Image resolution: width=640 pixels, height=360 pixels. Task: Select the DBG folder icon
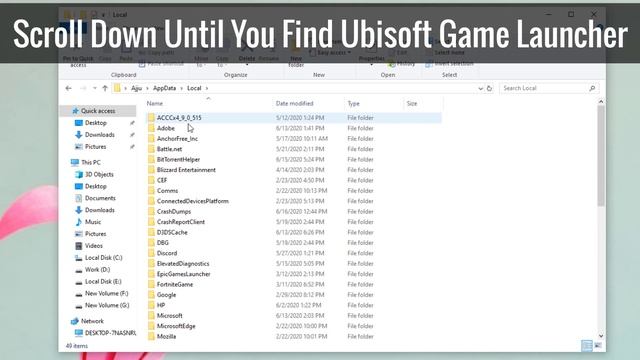pyautogui.click(x=151, y=243)
